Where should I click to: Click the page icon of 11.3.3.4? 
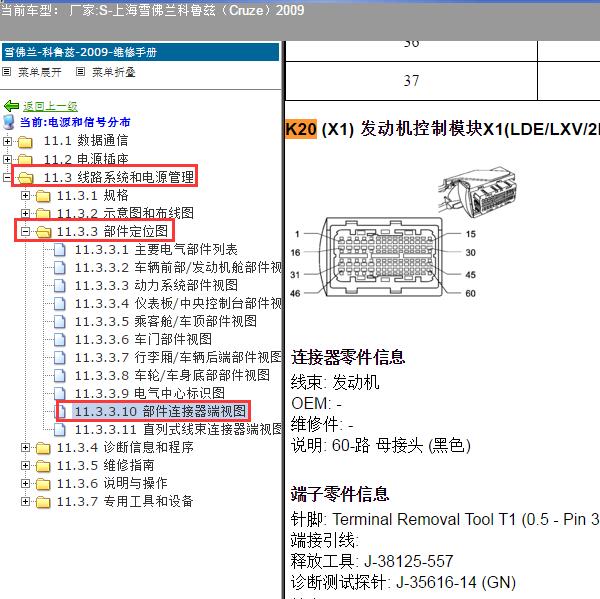[60, 304]
